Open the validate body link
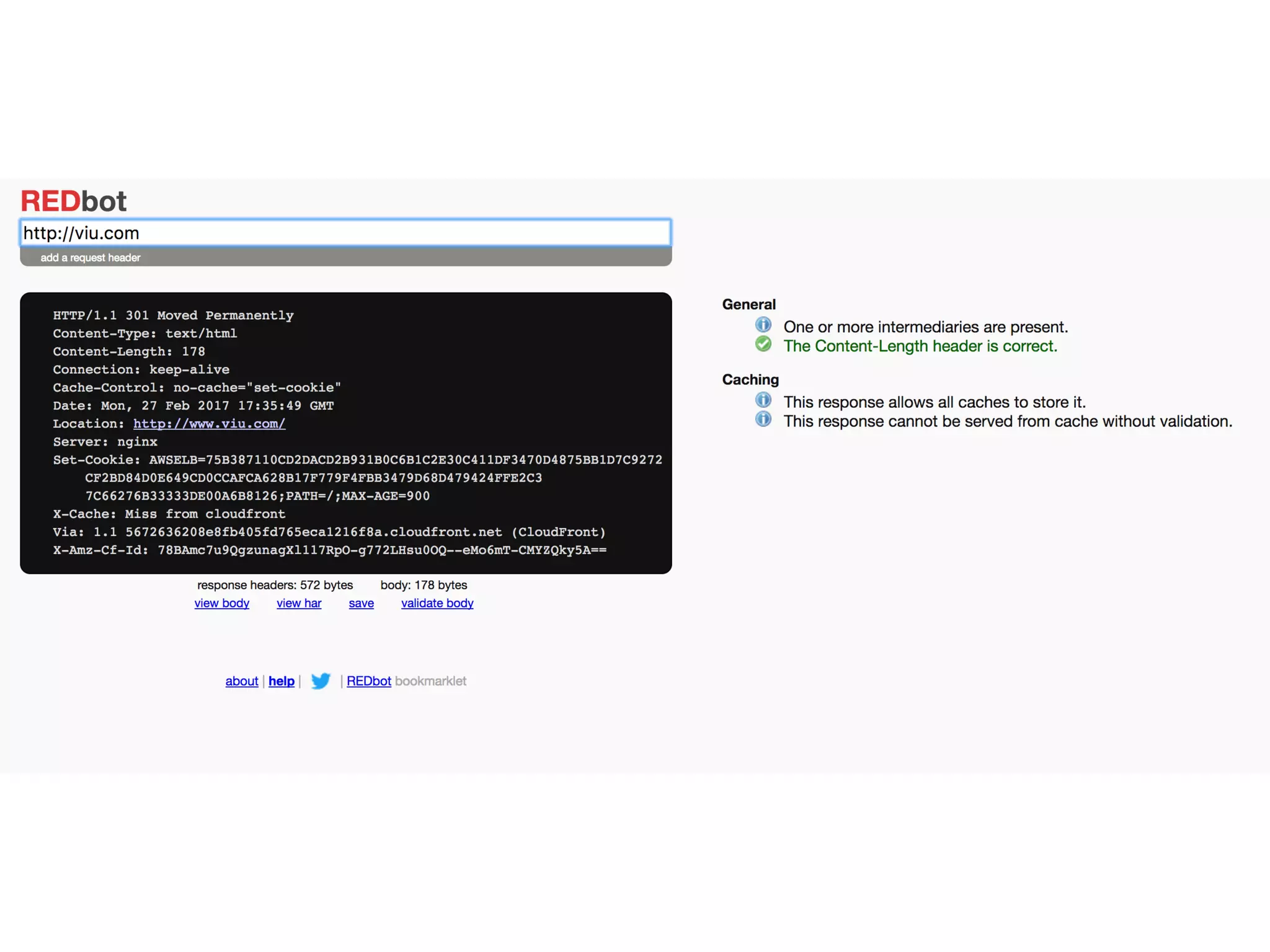Image resolution: width=1270 pixels, height=952 pixels. [x=437, y=603]
